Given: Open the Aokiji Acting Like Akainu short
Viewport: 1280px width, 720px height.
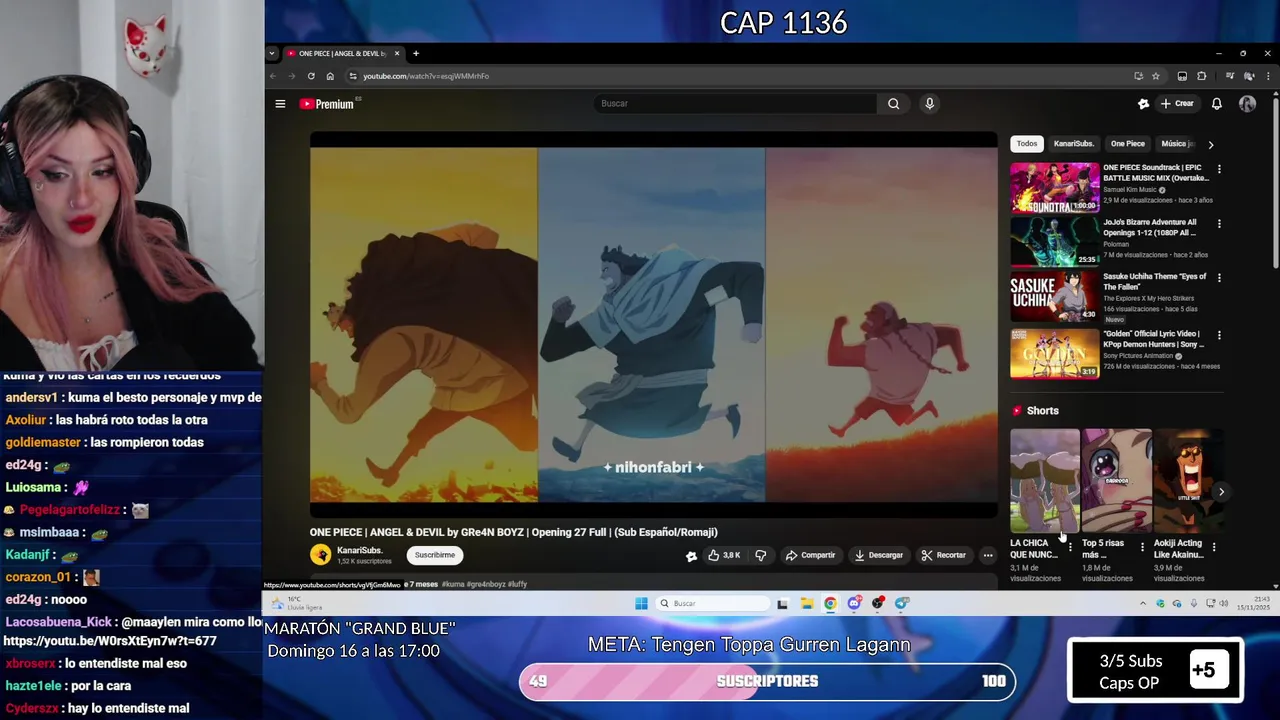Looking at the screenshot, I should click(x=1189, y=481).
